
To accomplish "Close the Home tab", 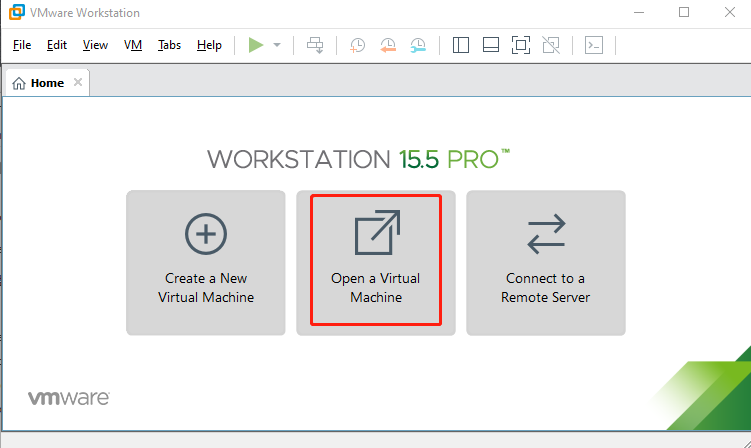I will [78, 82].
